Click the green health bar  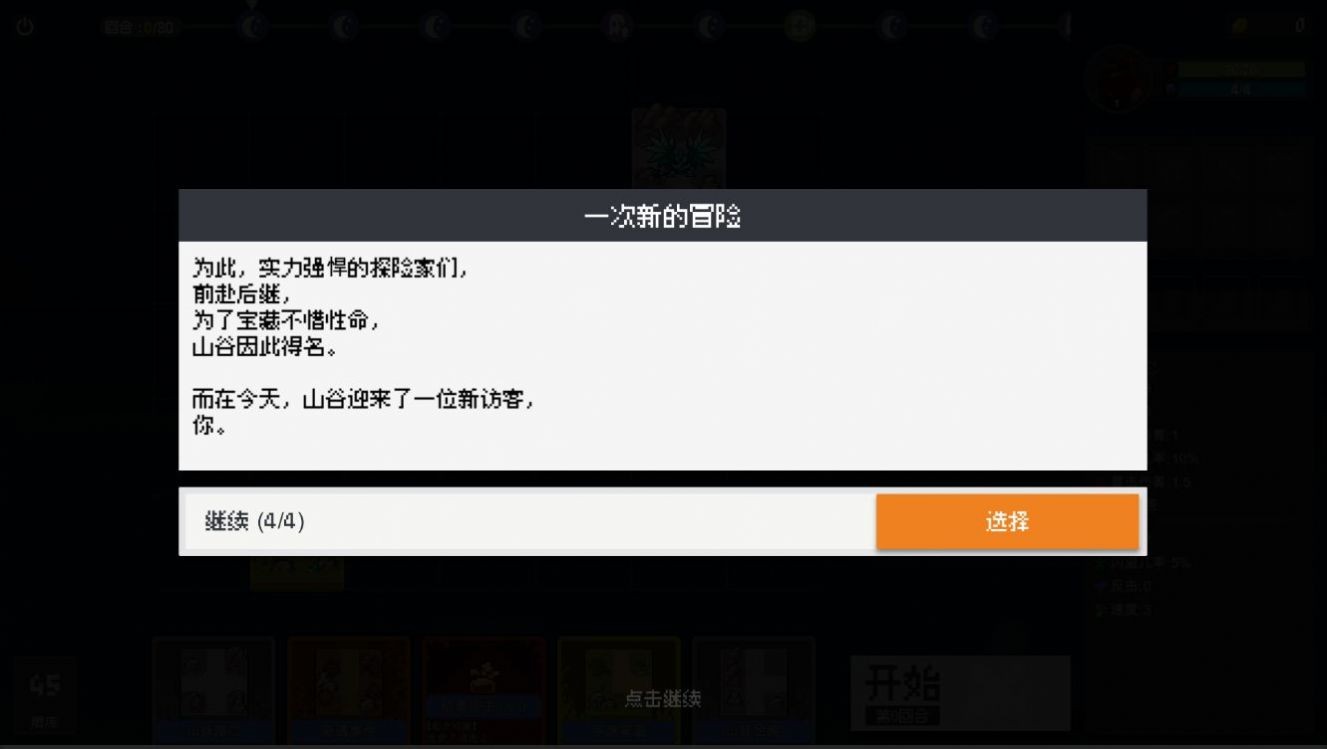pos(1241,70)
